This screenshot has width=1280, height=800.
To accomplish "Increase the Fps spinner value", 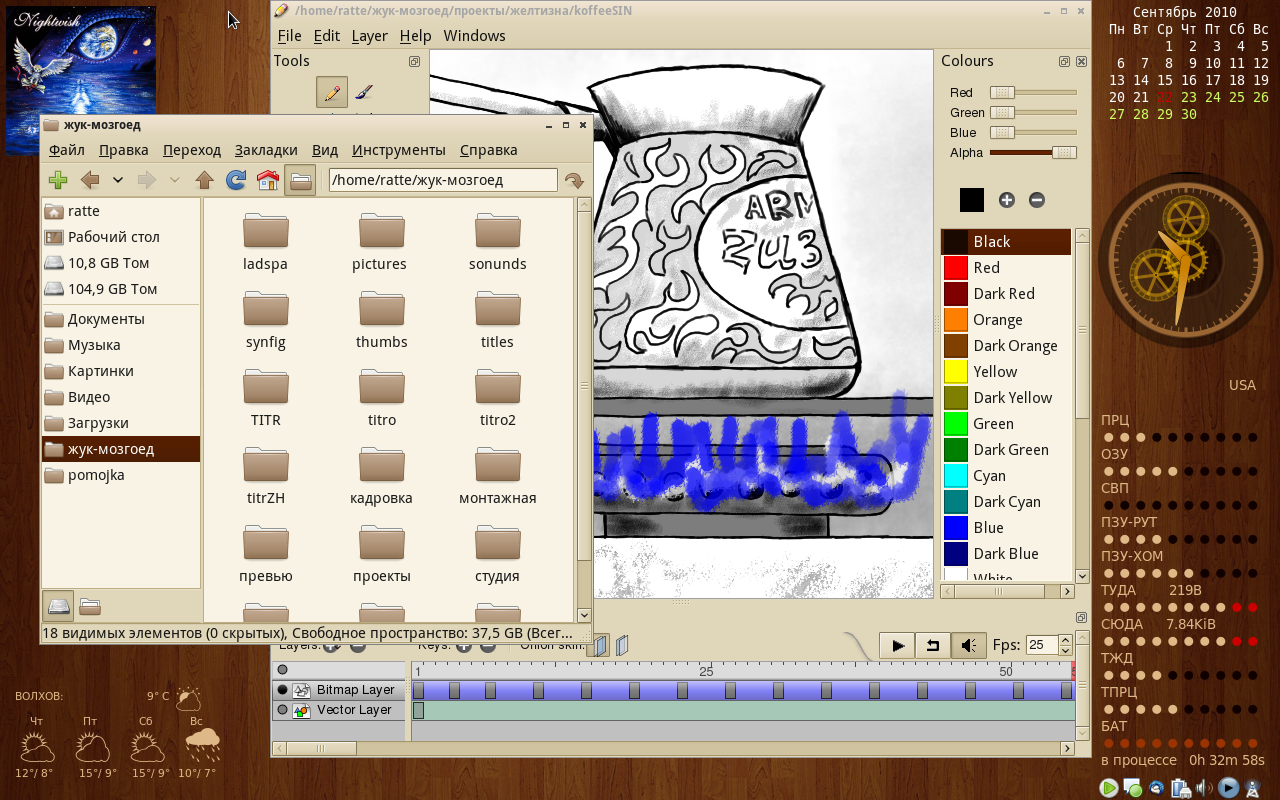I will [1065, 640].
